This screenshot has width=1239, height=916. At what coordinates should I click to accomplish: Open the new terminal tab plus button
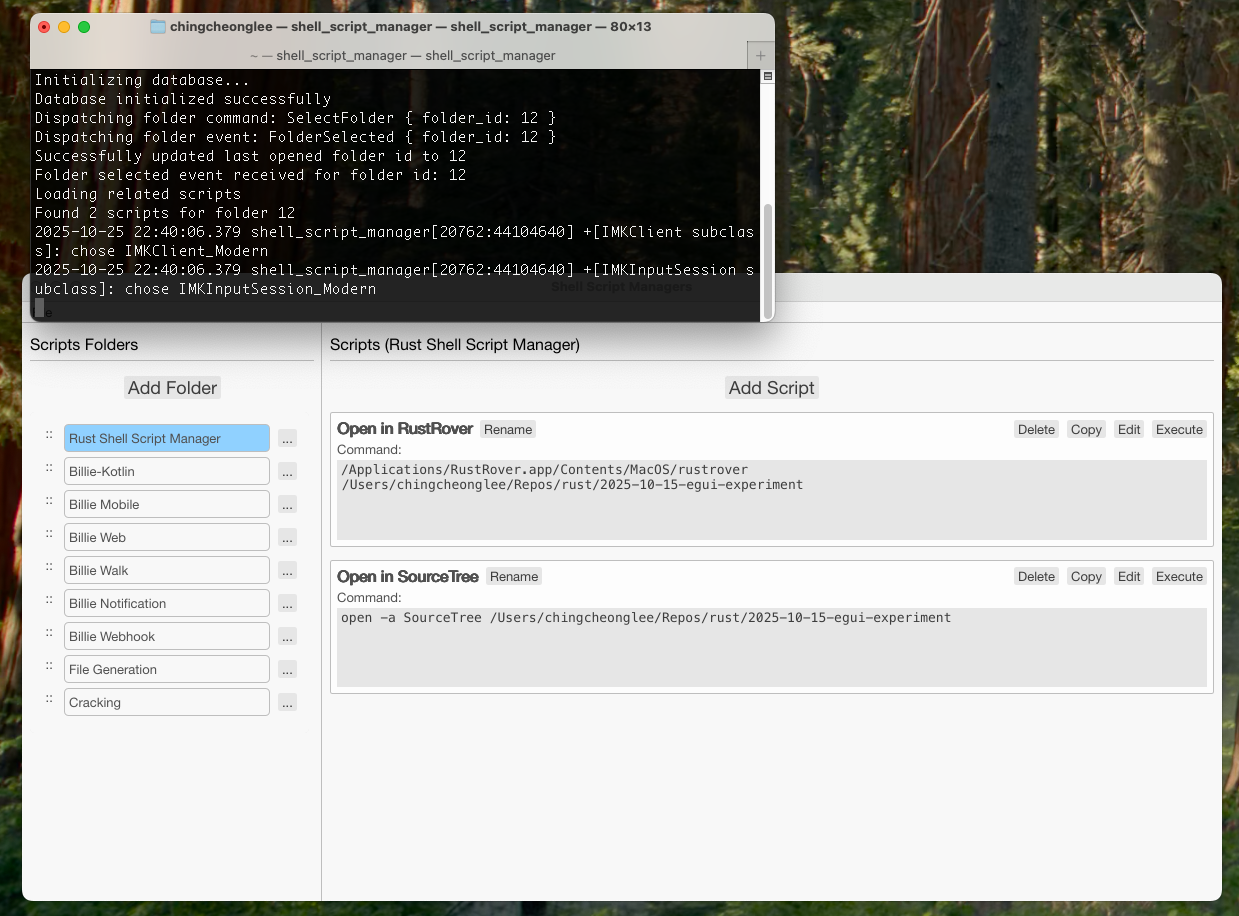760,56
